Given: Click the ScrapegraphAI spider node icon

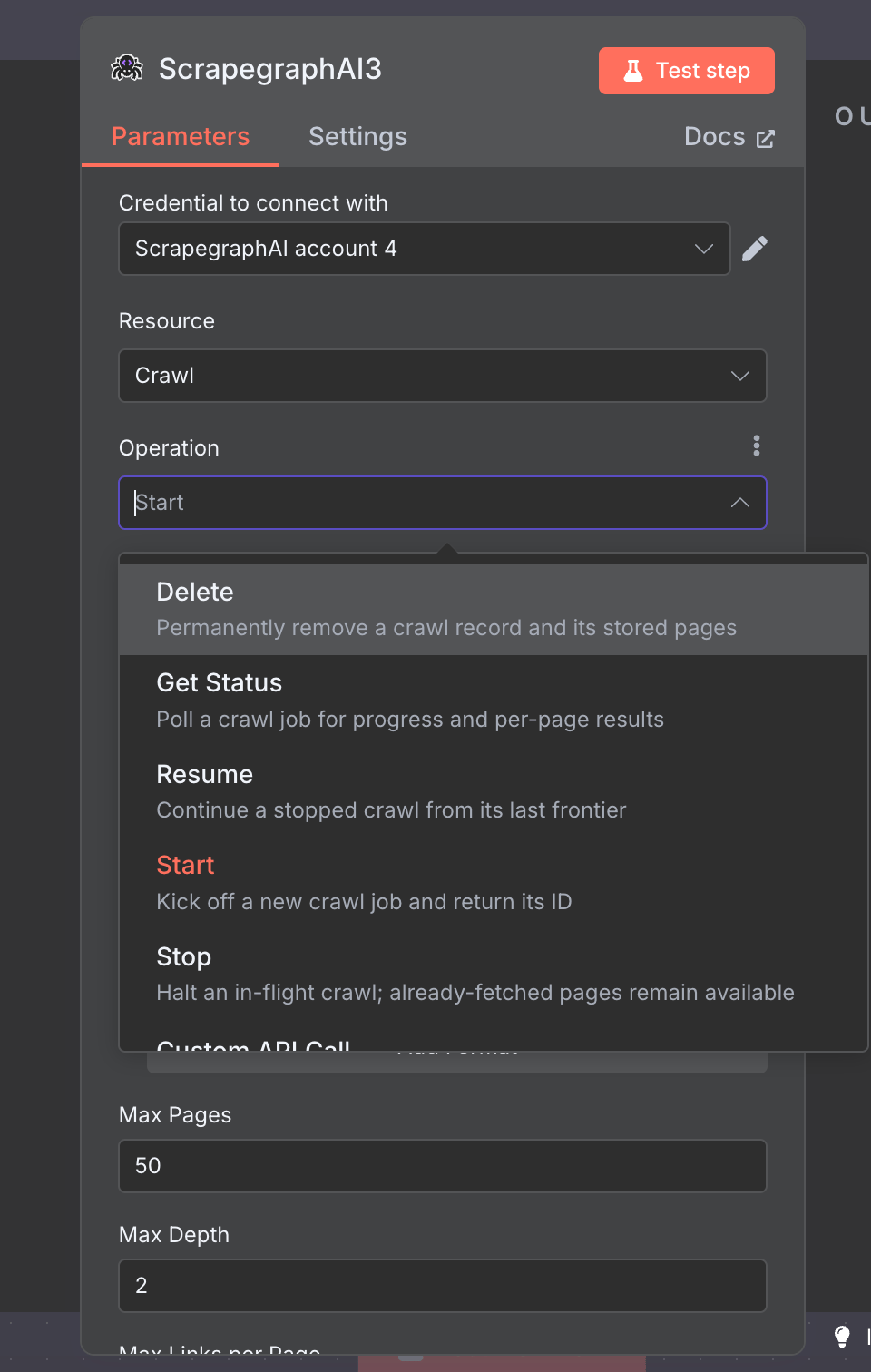Looking at the screenshot, I should [x=127, y=68].
